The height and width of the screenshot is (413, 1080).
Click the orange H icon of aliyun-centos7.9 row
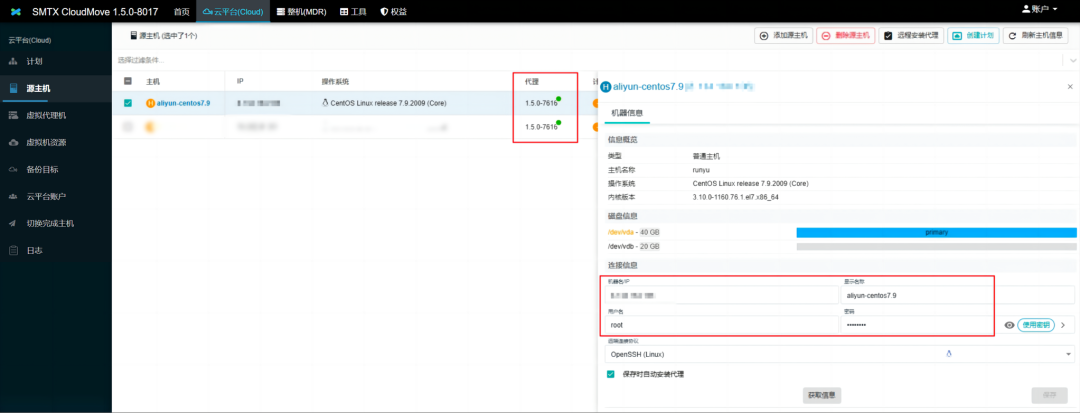[x=151, y=103]
